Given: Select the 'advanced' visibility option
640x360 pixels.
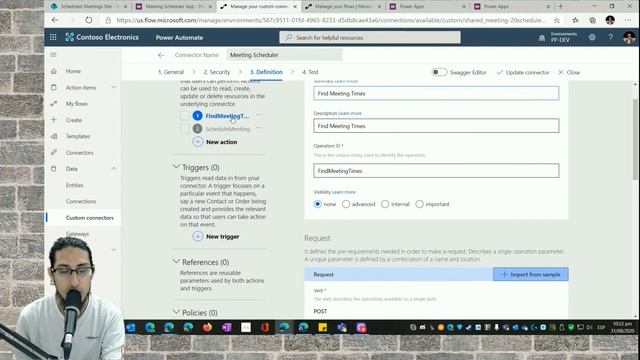Looking at the screenshot, I should pos(346,204).
